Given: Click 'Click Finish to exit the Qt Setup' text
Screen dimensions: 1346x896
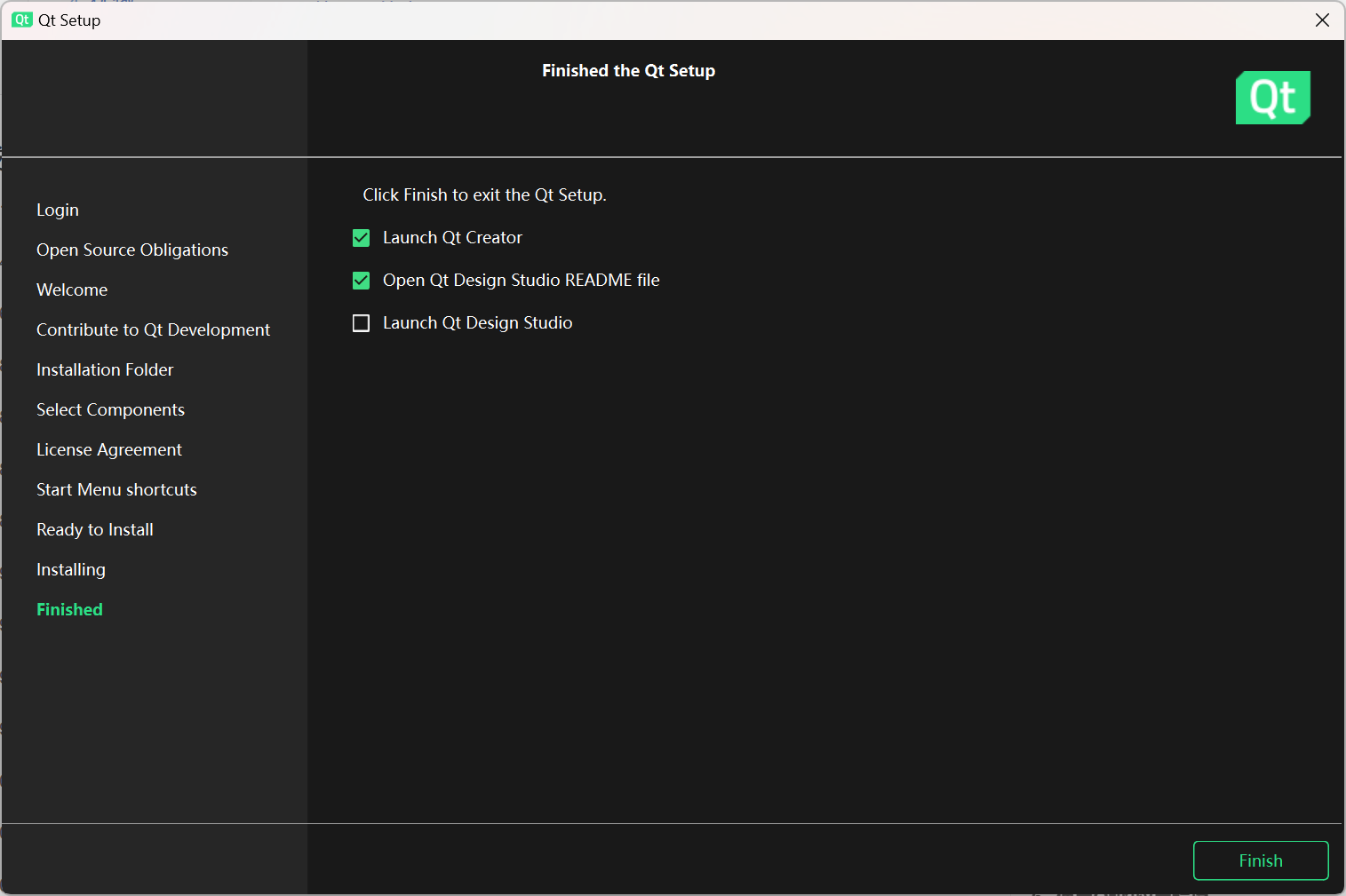Looking at the screenshot, I should (484, 194).
